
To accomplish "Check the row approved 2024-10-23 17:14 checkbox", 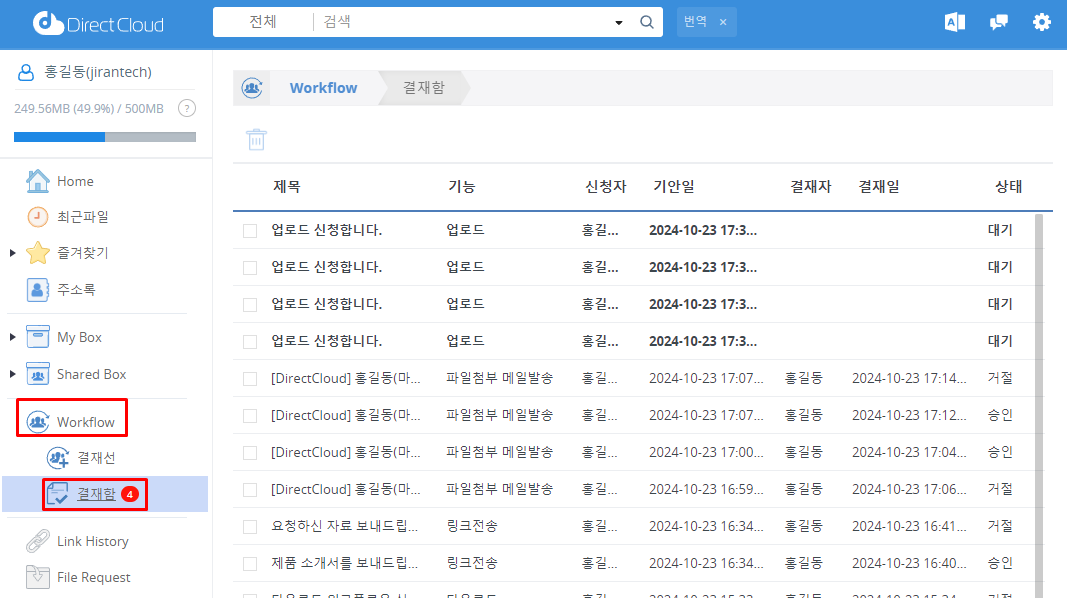I will pyautogui.click(x=250, y=378).
